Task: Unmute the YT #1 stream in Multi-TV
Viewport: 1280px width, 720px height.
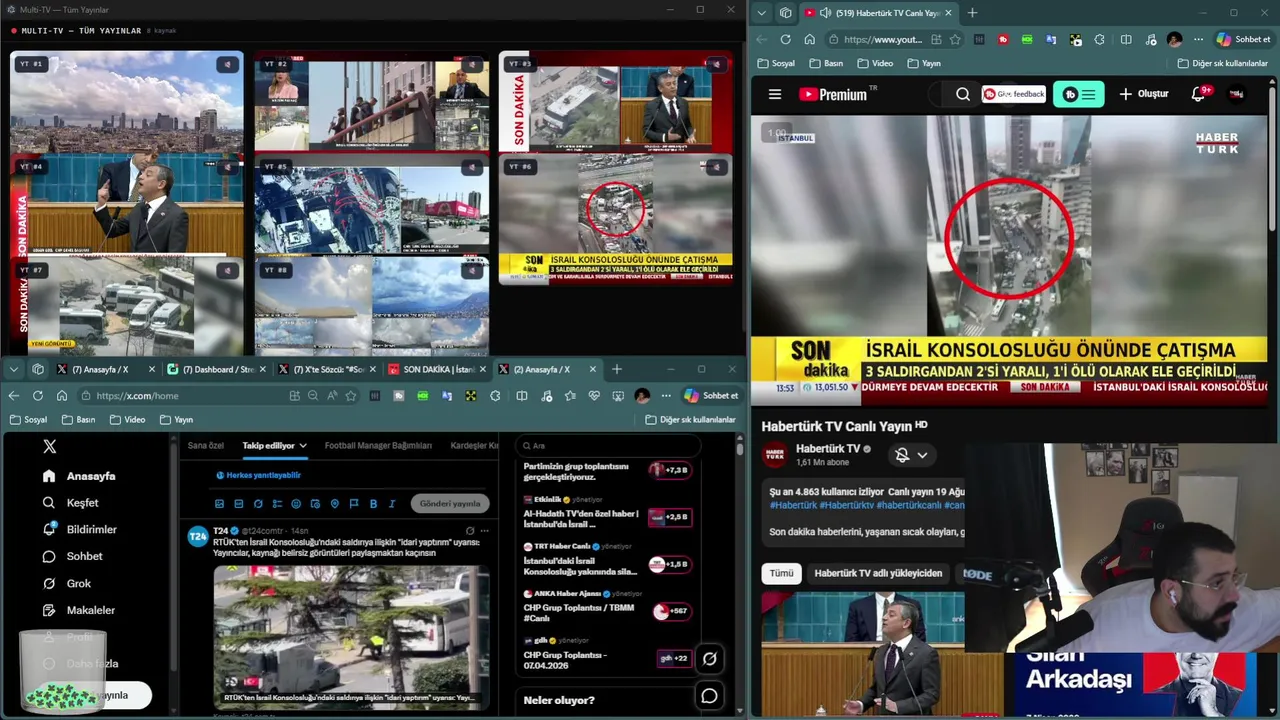Action: click(228, 64)
